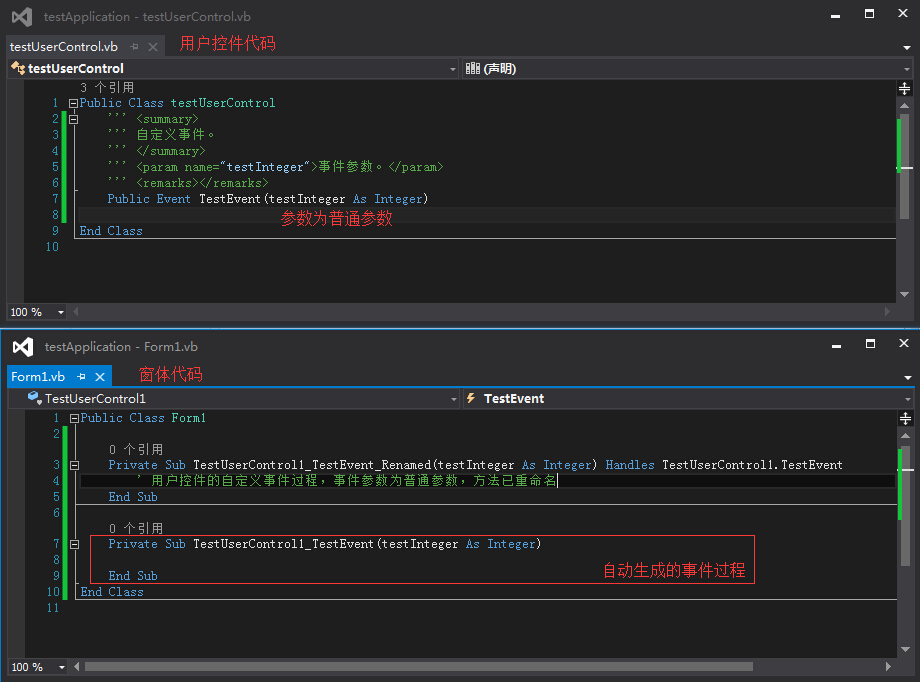Click the 'Public Event TestEvent' code line

coord(268,199)
